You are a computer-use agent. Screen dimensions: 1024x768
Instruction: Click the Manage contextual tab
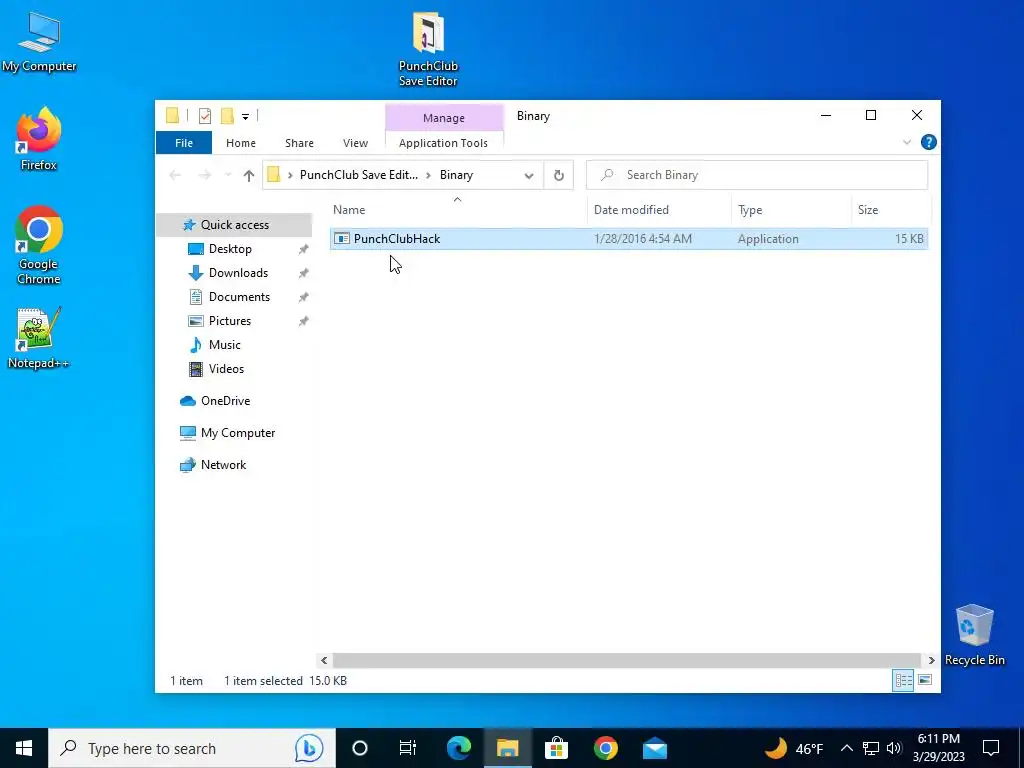[x=444, y=118]
